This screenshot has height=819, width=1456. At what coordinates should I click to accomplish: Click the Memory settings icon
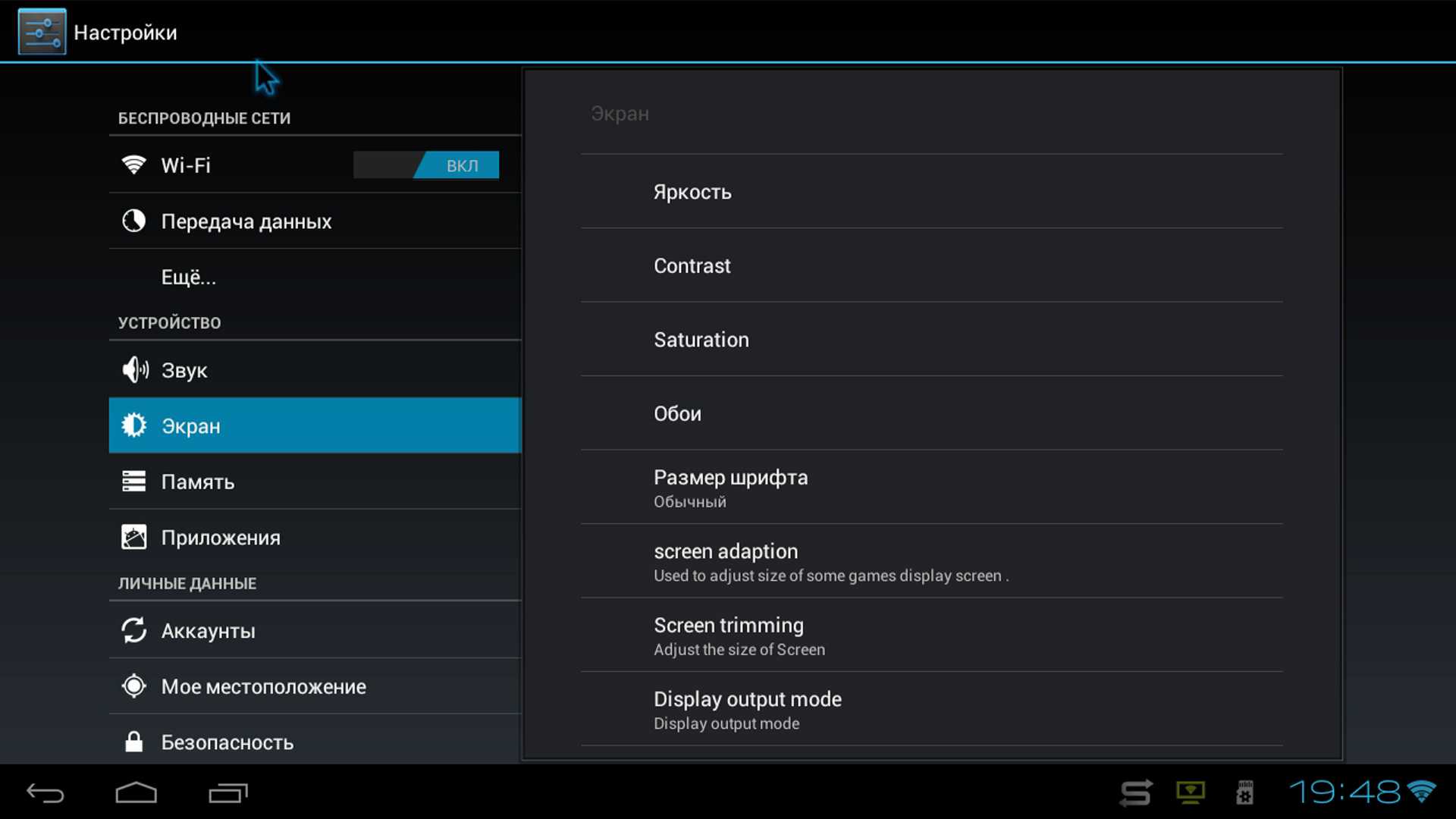pyautogui.click(x=134, y=481)
